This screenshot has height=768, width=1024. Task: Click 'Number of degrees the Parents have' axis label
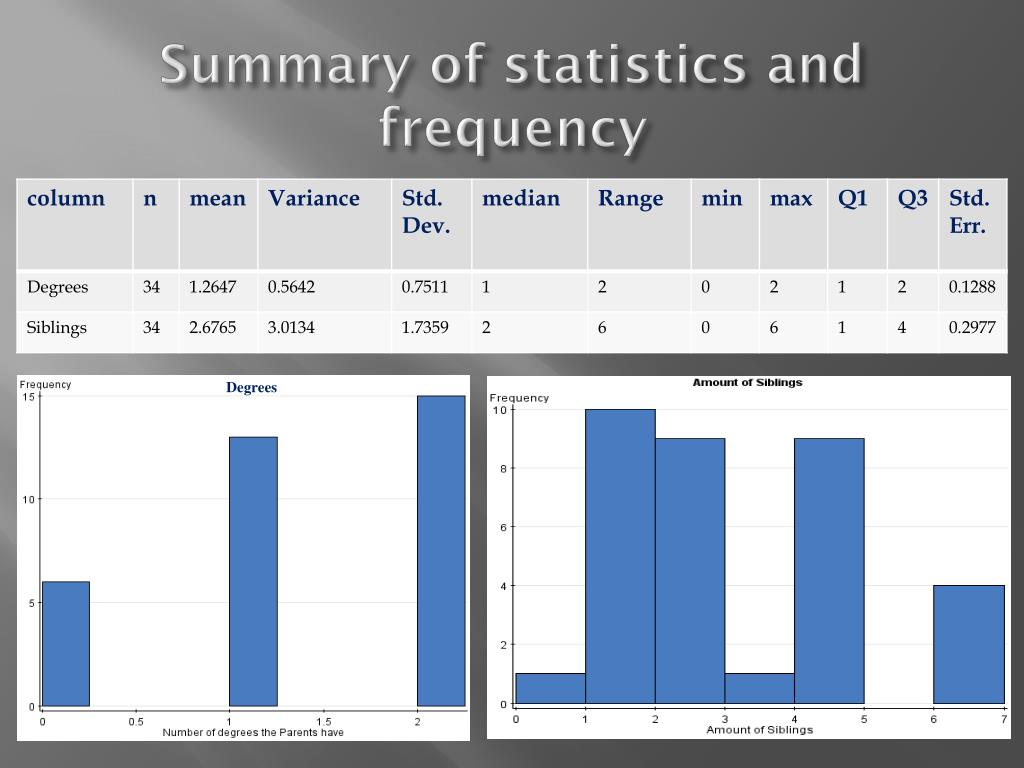[253, 733]
